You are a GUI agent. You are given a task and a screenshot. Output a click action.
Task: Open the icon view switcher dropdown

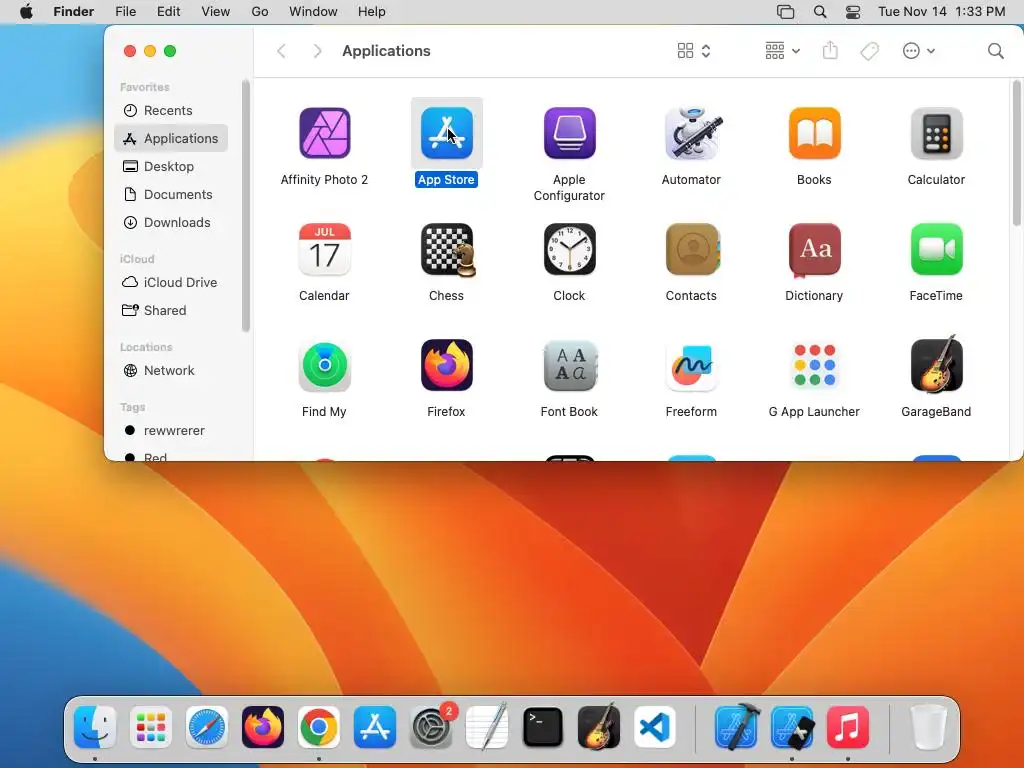(694, 51)
